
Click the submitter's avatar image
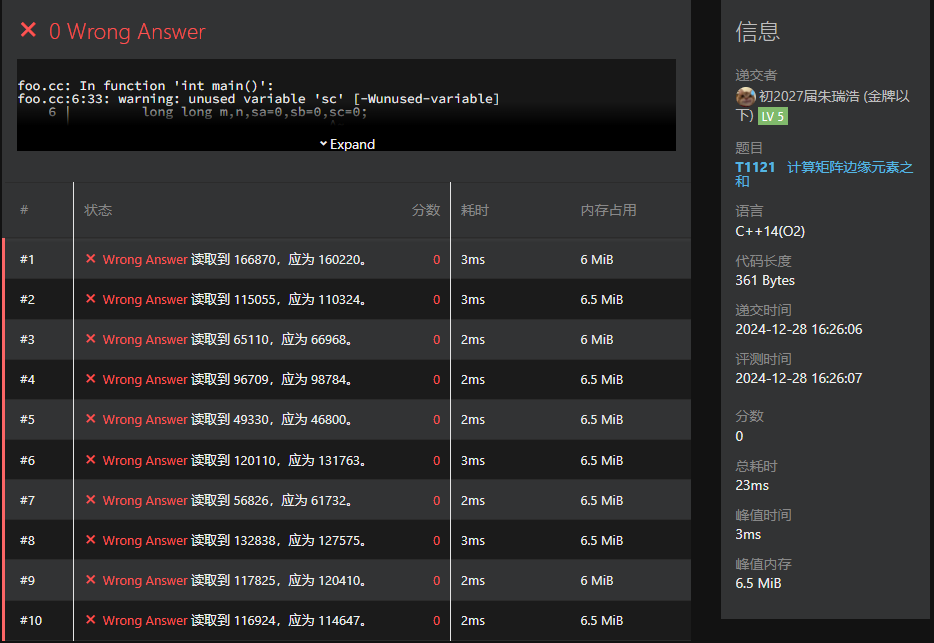(x=745, y=96)
